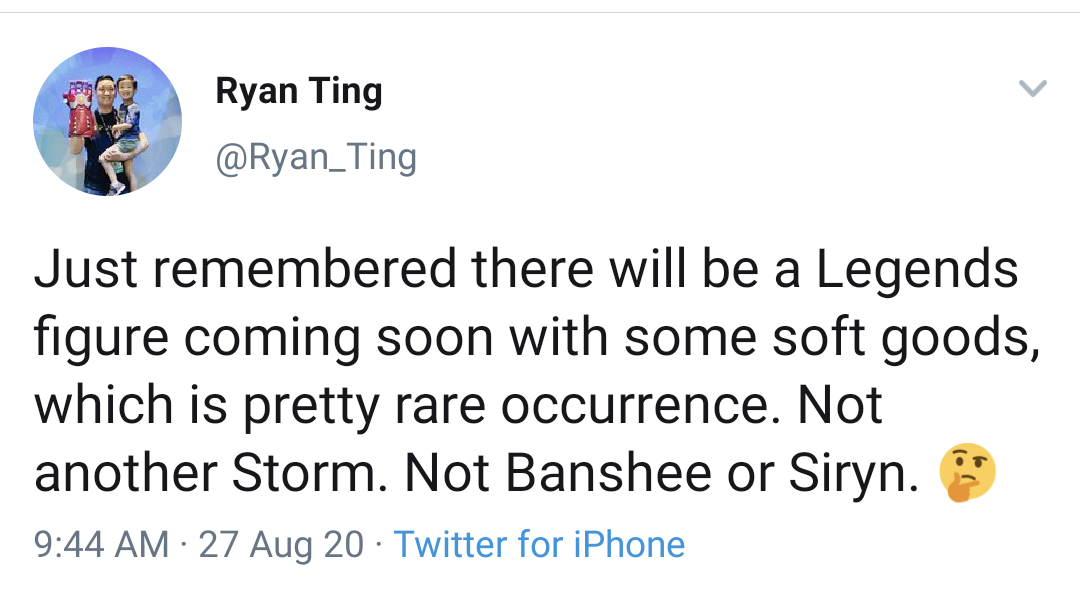Image resolution: width=1080 pixels, height=601 pixels.
Task: Click the @Ryan_Ting handle
Action: point(316,158)
